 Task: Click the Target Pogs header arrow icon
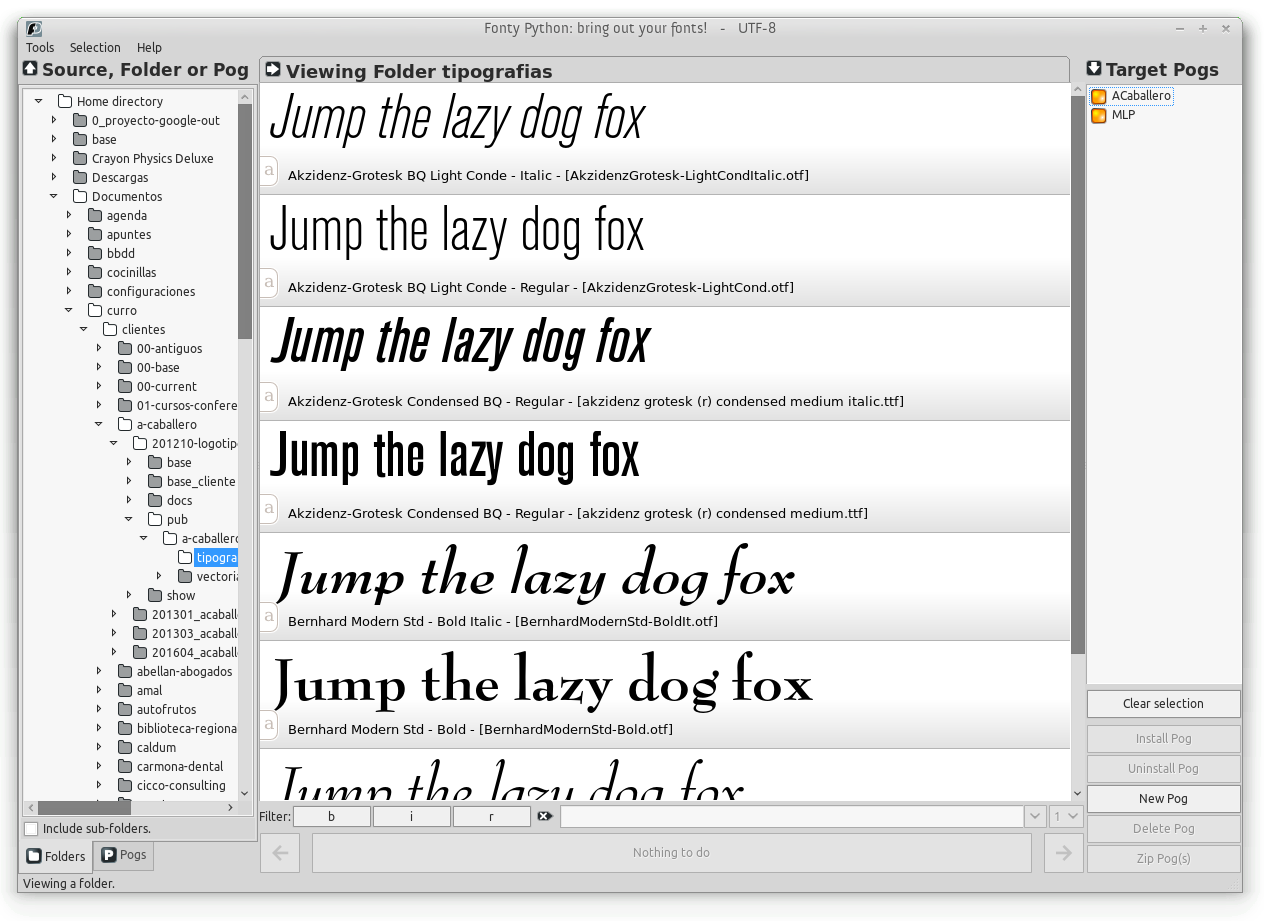pos(1094,69)
